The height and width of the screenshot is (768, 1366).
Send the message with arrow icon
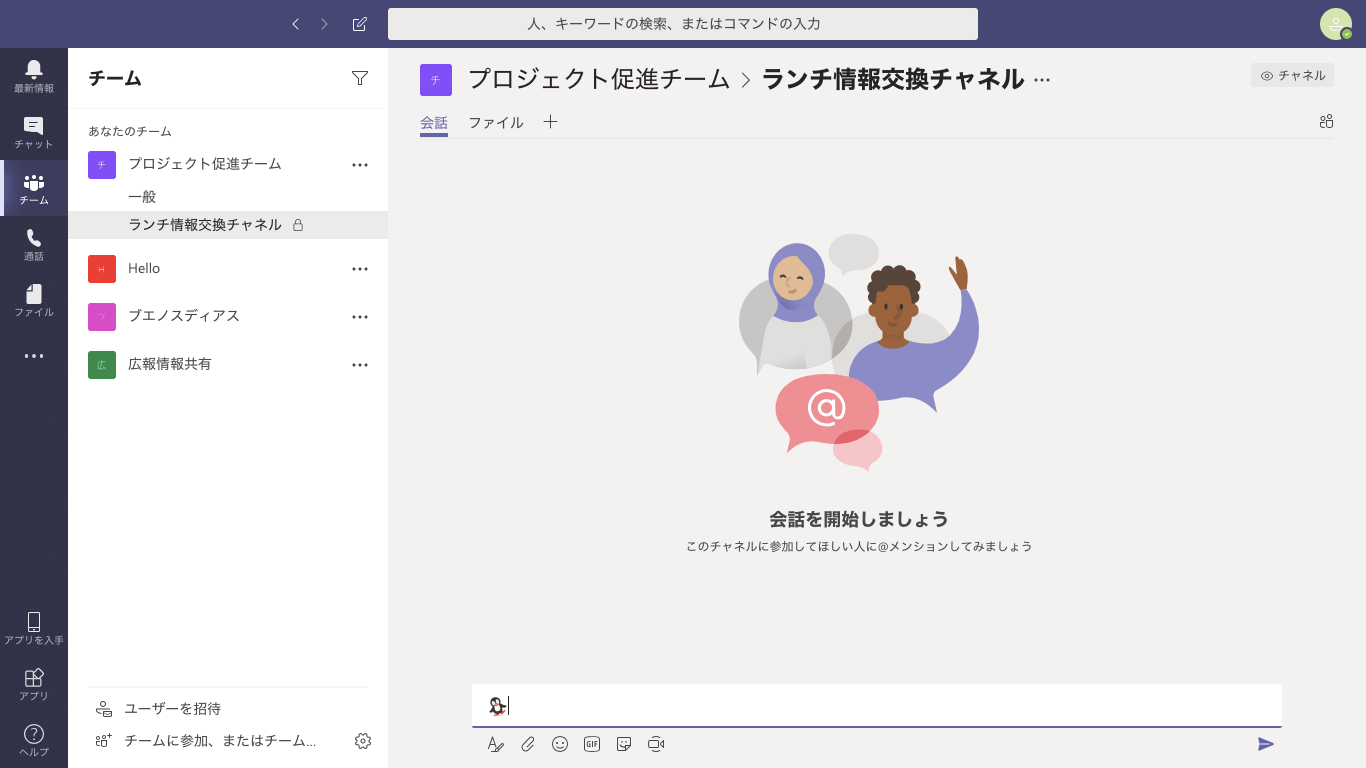[1266, 744]
